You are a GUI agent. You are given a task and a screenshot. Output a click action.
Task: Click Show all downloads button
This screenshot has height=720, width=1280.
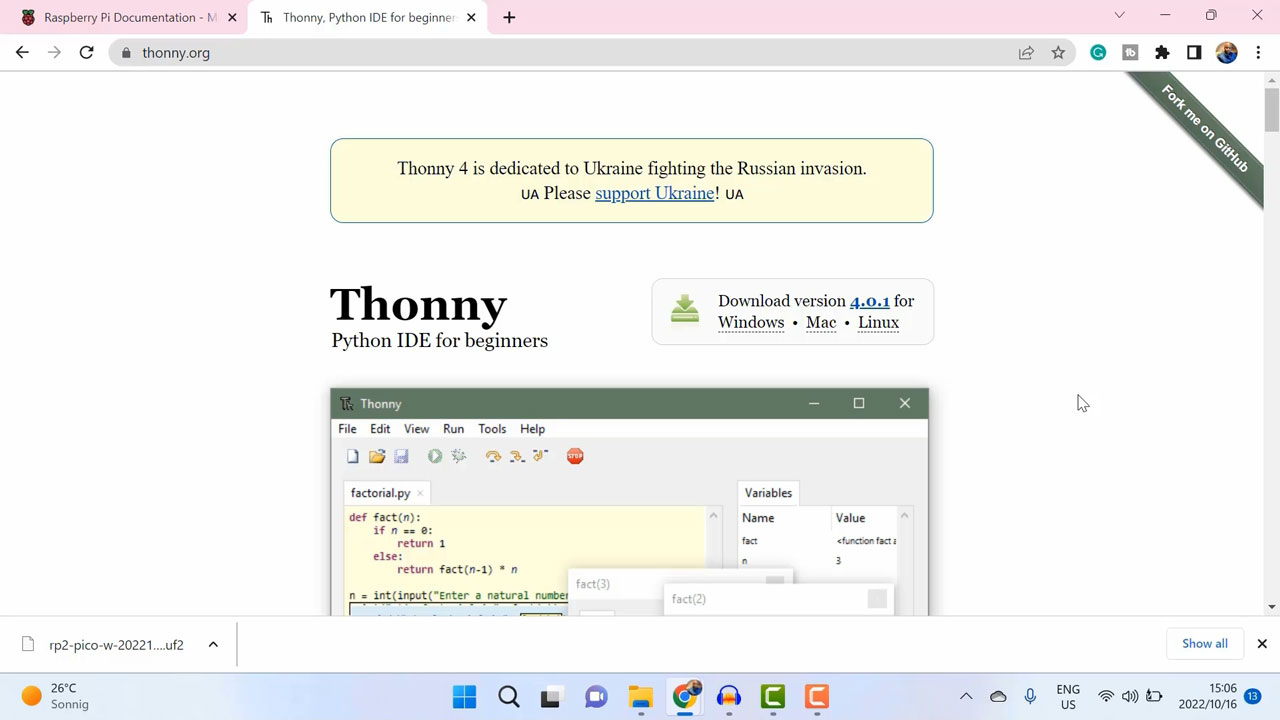pos(1204,644)
